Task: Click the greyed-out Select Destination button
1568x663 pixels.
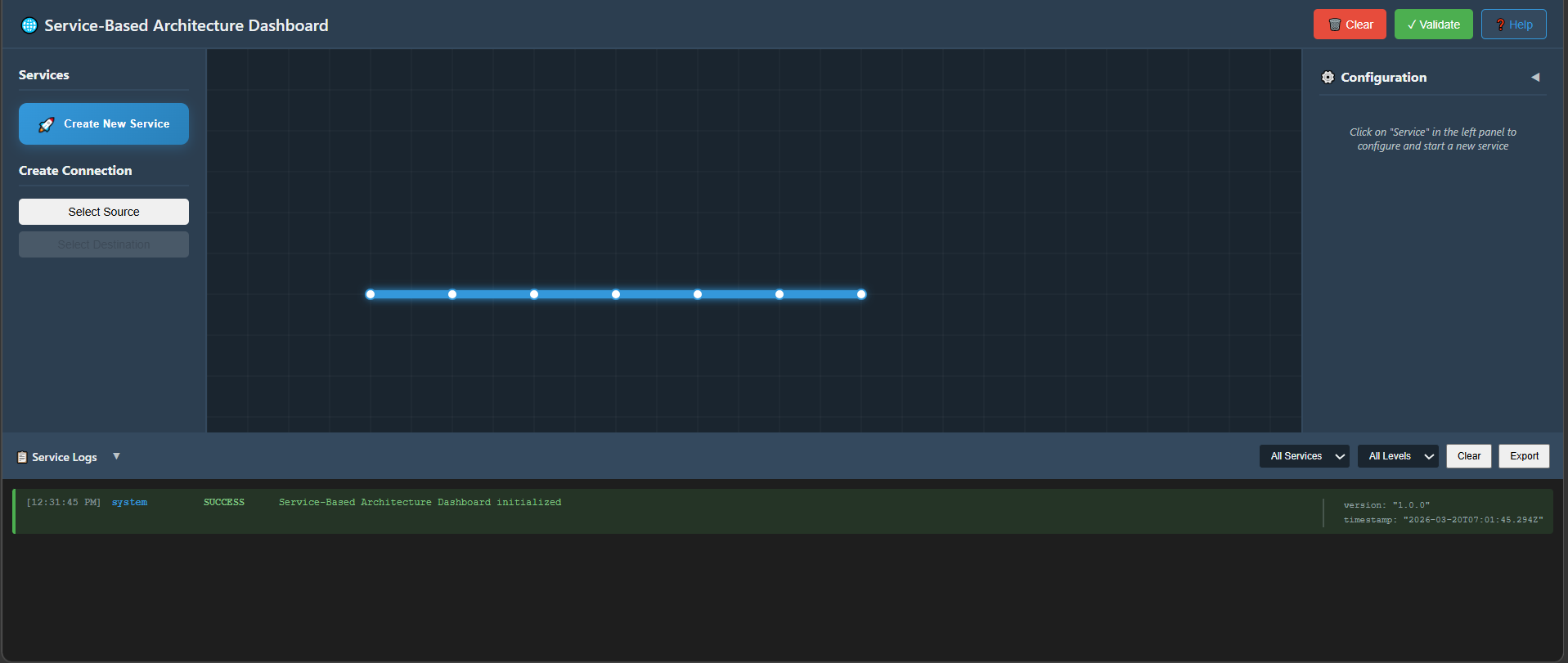Action: [104, 244]
